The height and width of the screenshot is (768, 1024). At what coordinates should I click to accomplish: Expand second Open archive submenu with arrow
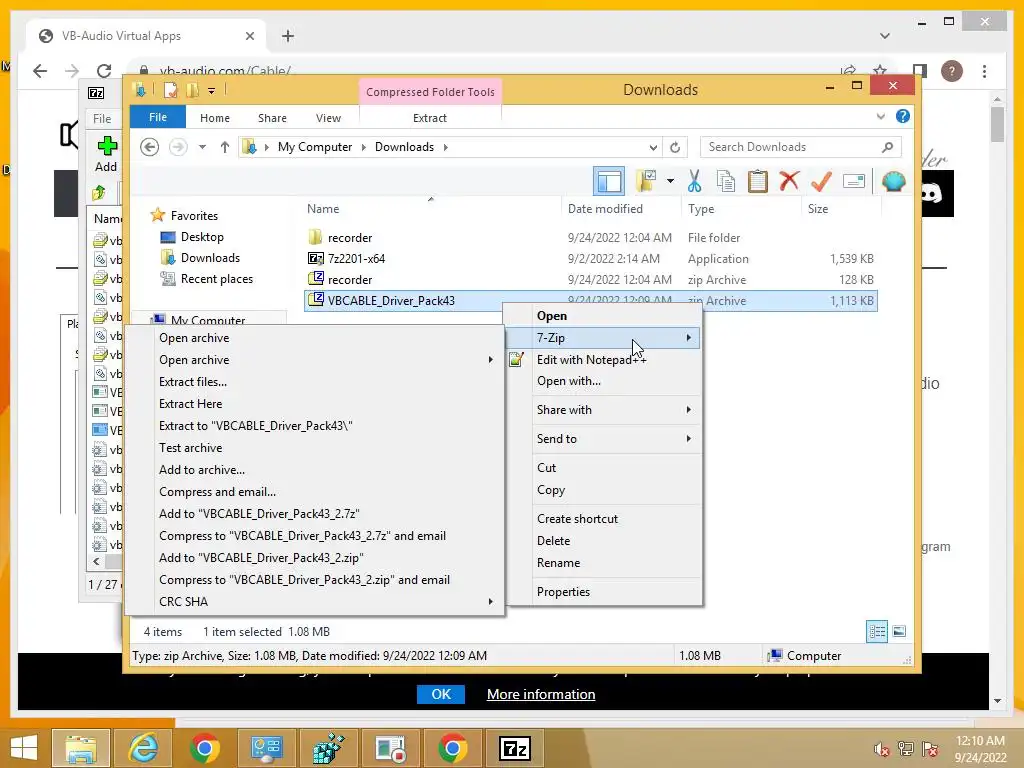tap(490, 360)
